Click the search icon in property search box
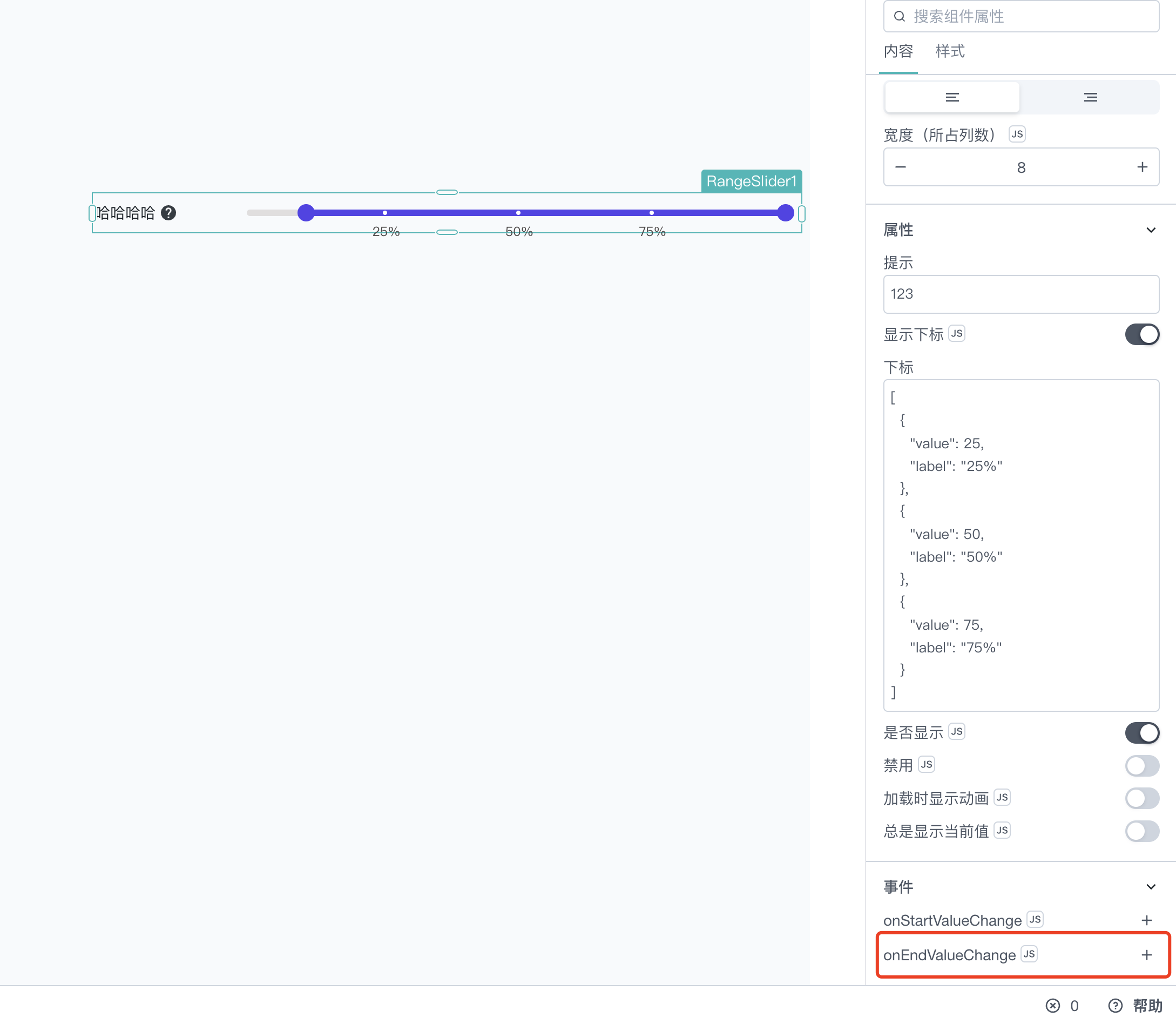Screen dimensions: 1176x1024 click(900, 16)
